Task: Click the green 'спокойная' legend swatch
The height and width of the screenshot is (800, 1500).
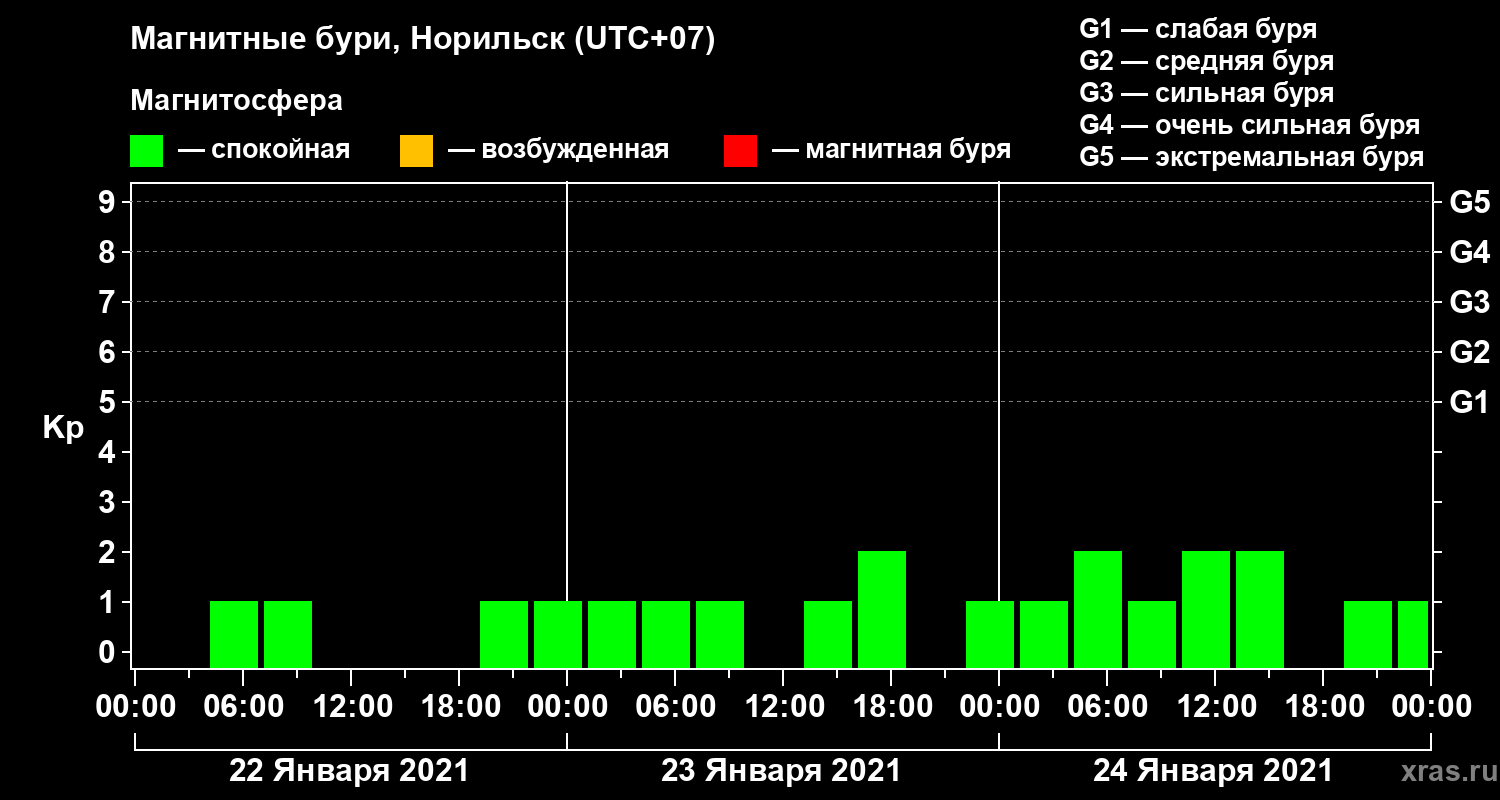Action: pos(146,151)
